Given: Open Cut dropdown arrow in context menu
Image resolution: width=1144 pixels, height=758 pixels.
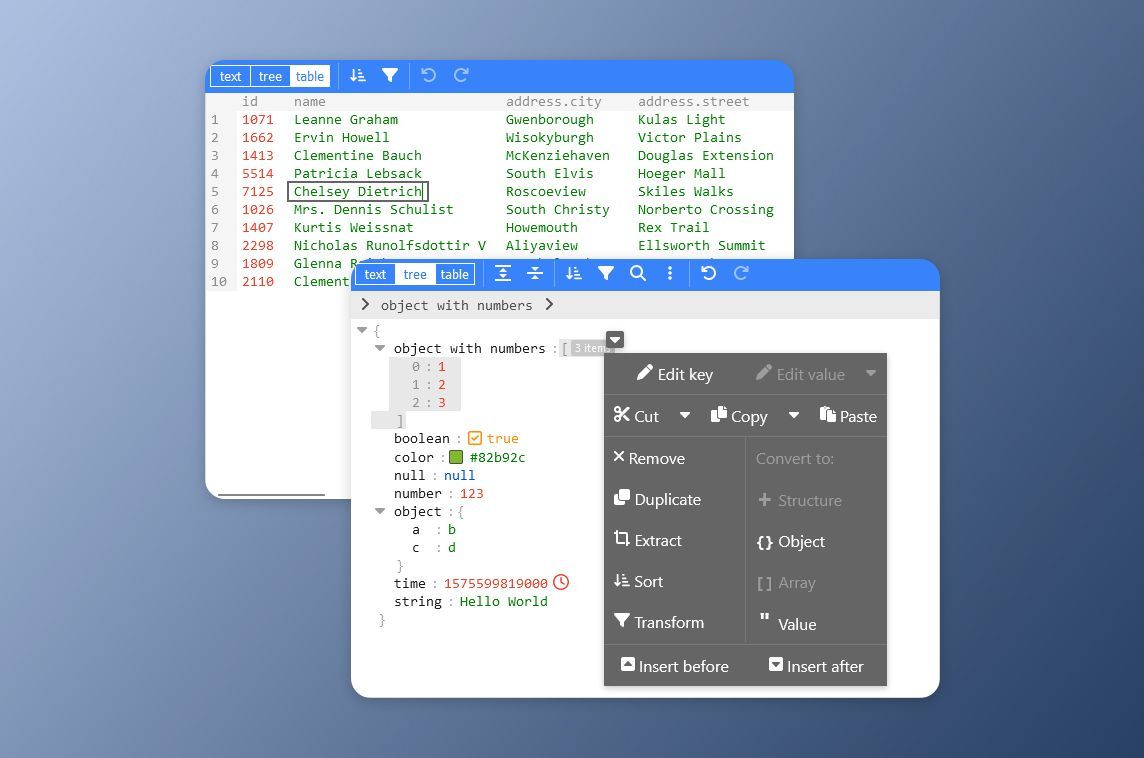Looking at the screenshot, I should coord(684,415).
